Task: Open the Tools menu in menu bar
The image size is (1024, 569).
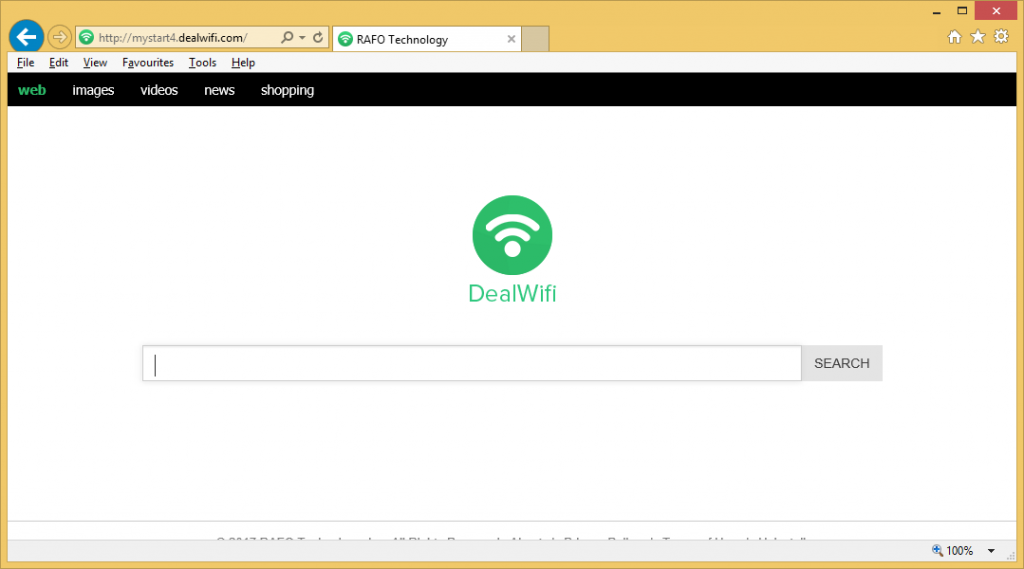Action: (202, 62)
